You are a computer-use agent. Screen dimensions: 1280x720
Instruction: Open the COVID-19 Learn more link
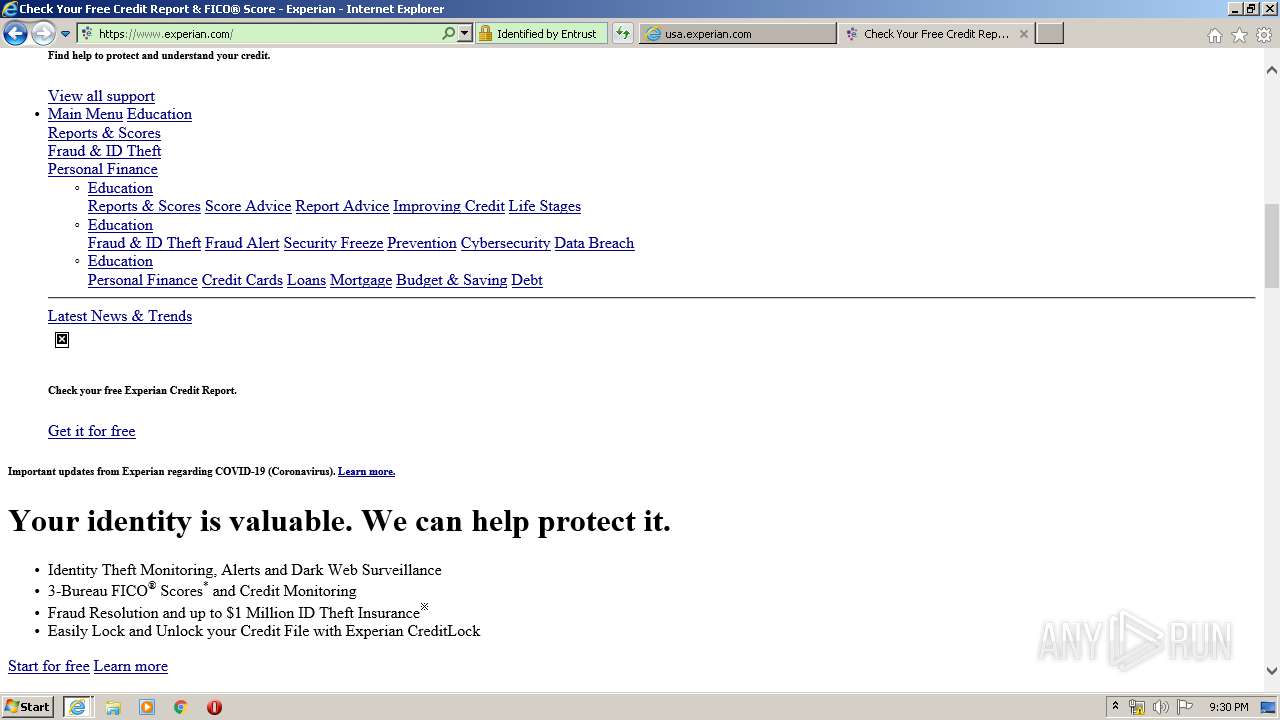click(x=366, y=471)
